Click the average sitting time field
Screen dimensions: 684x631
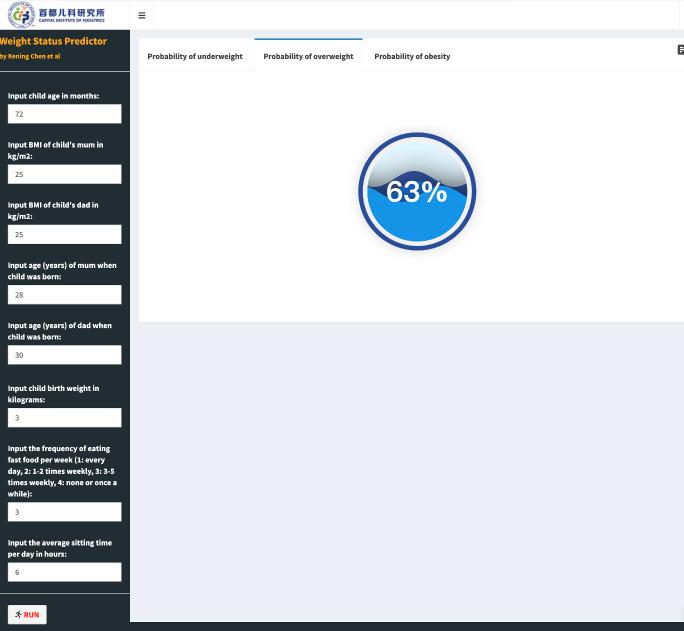point(64,572)
